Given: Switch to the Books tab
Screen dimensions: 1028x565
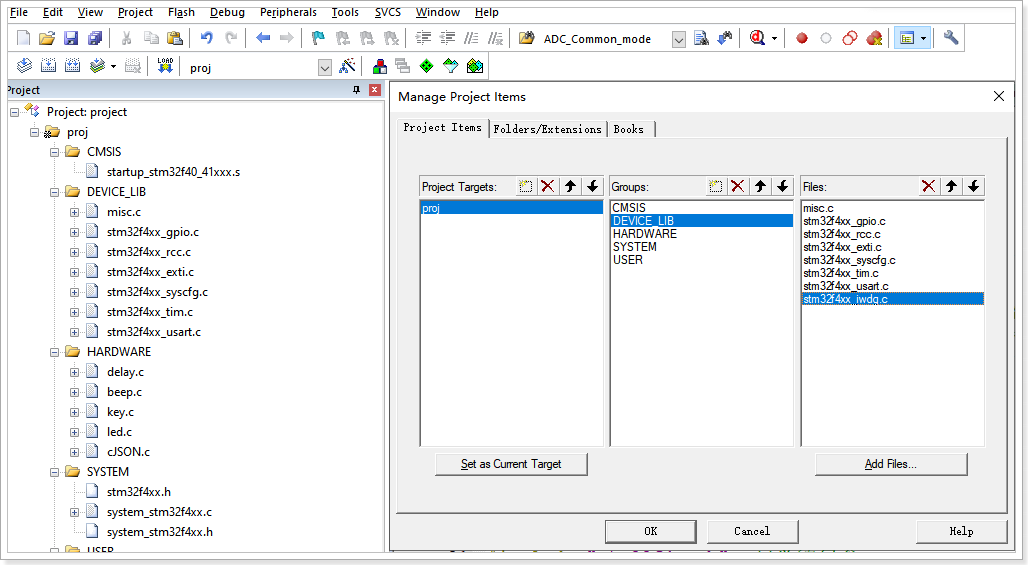Looking at the screenshot, I should [629, 129].
